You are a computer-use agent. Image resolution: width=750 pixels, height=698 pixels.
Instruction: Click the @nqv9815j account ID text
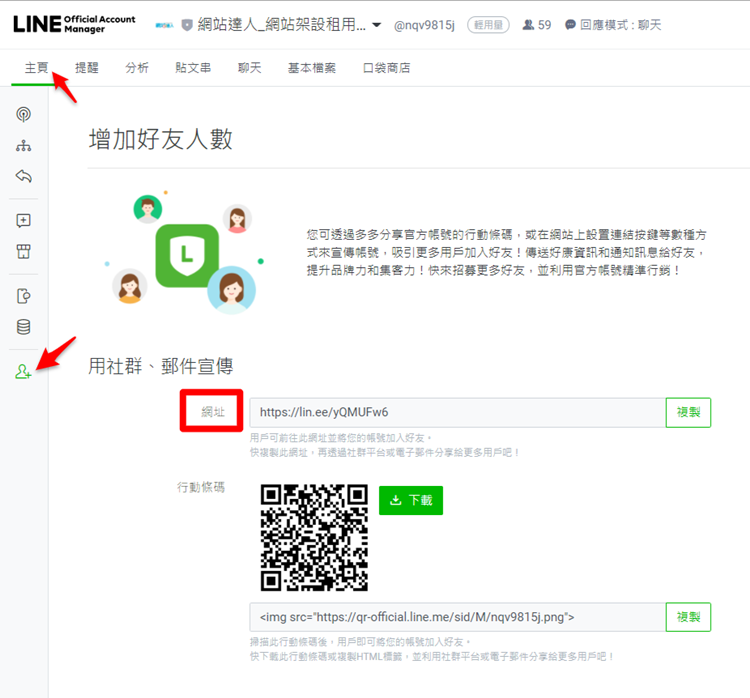(424, 25)
